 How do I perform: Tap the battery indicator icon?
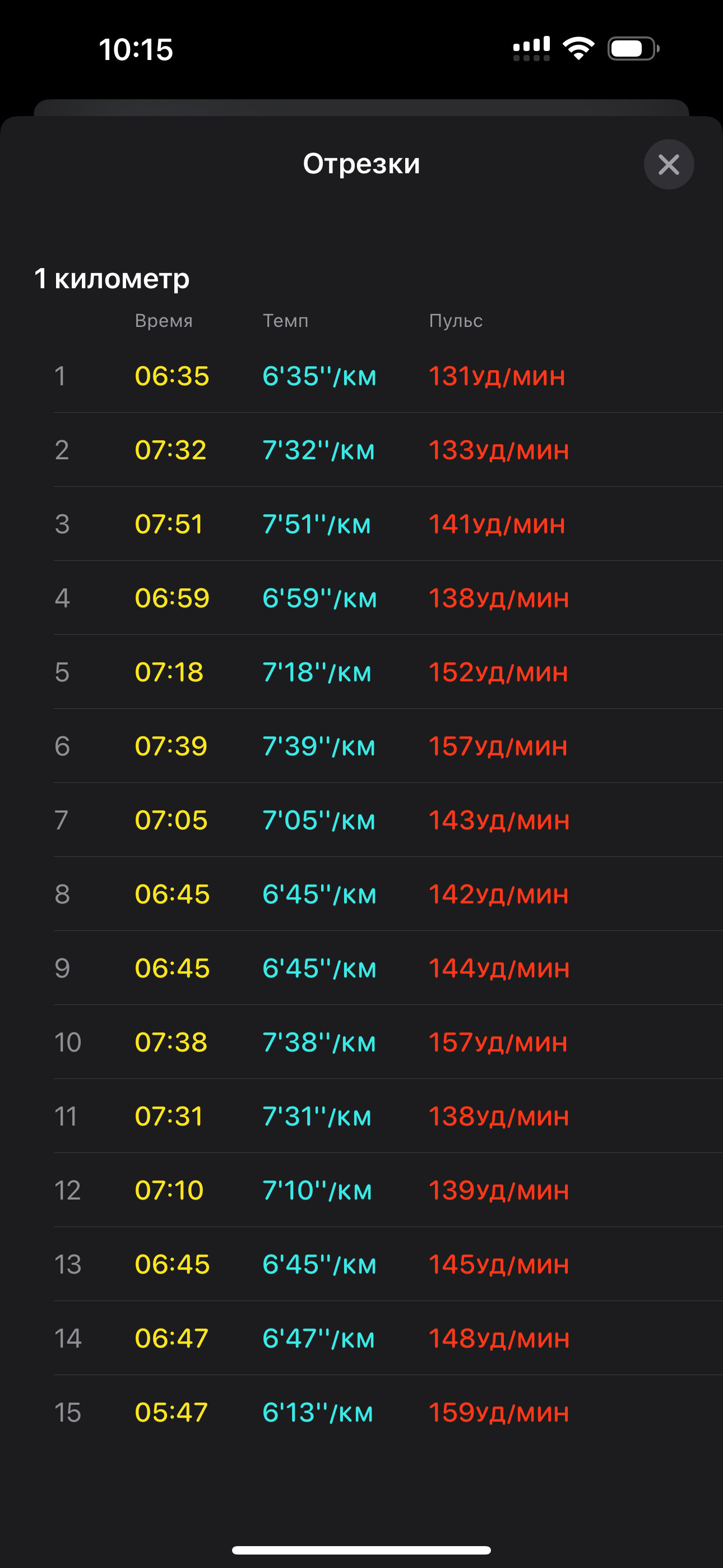(633, 49)
